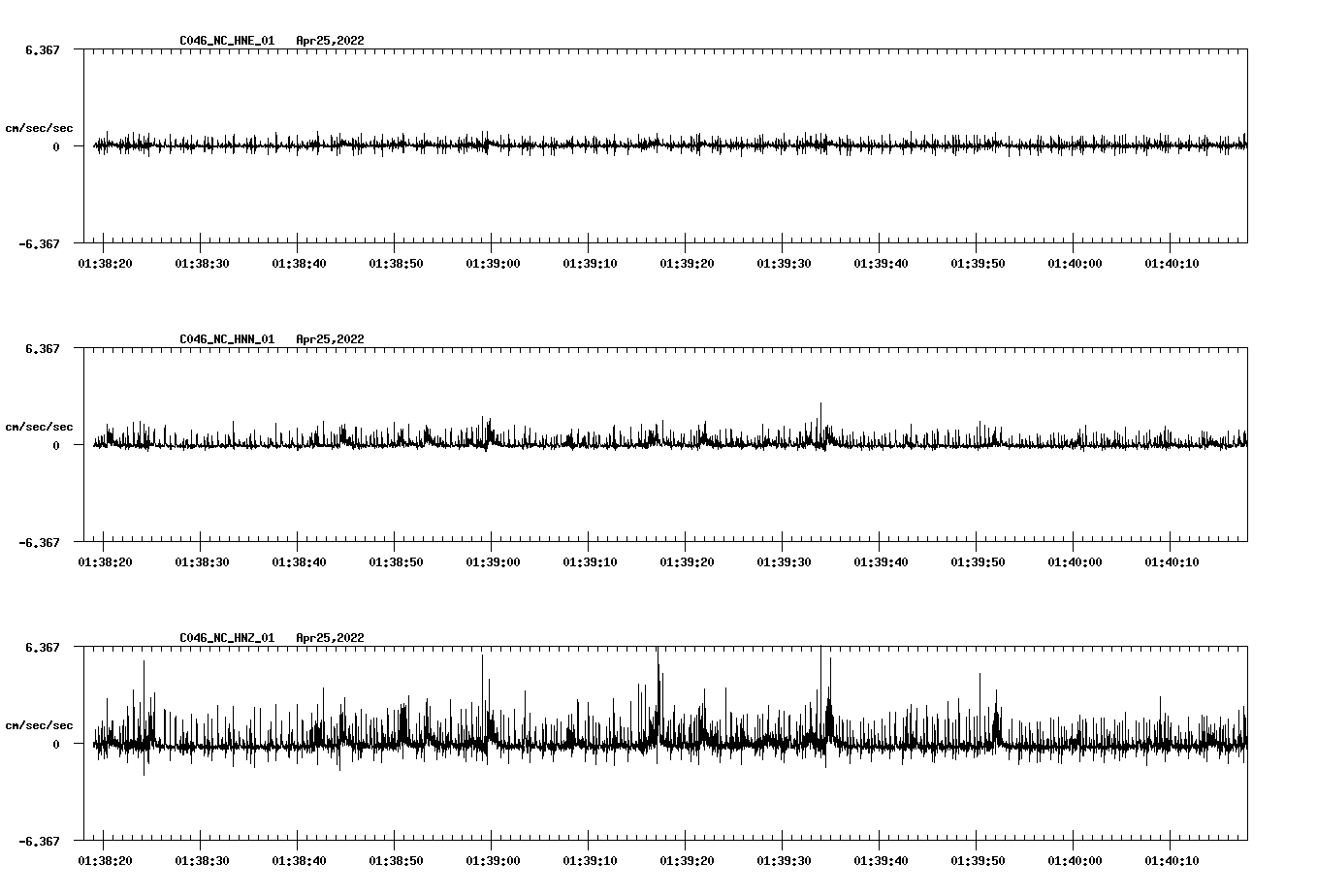Click the 6.367 upper limit of HNN plot
Viewport: 1317px width, 896px height.
point(43,348)
